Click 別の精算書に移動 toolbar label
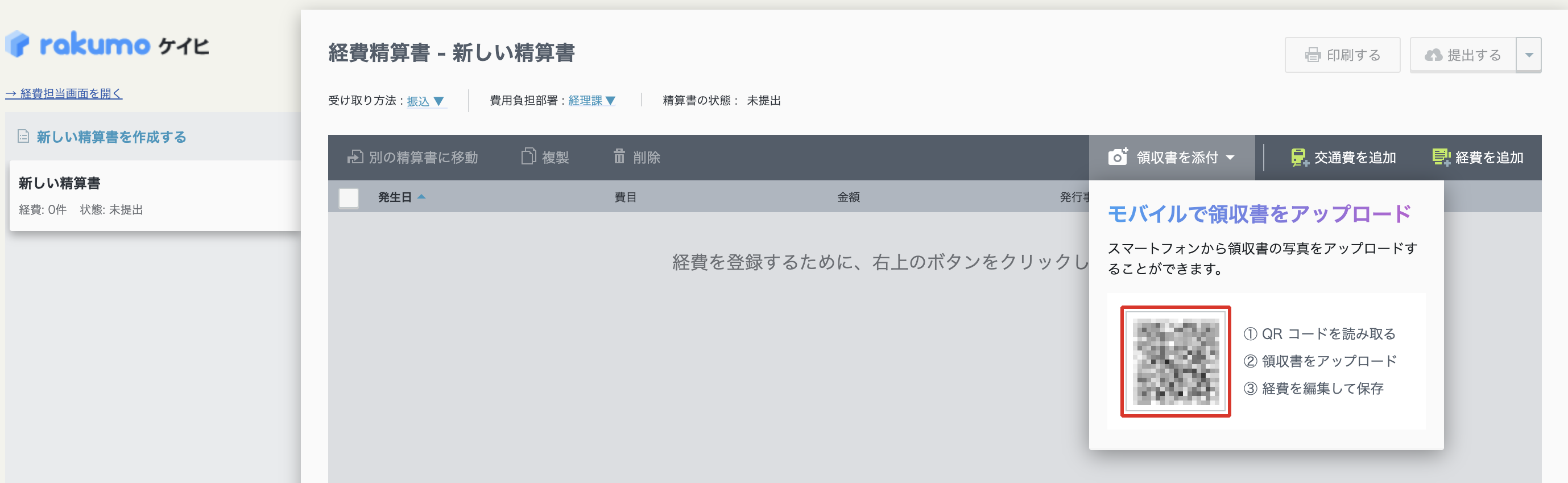Screen dimensions: 1568x483 pyautogui.click(x=423, y=158)
